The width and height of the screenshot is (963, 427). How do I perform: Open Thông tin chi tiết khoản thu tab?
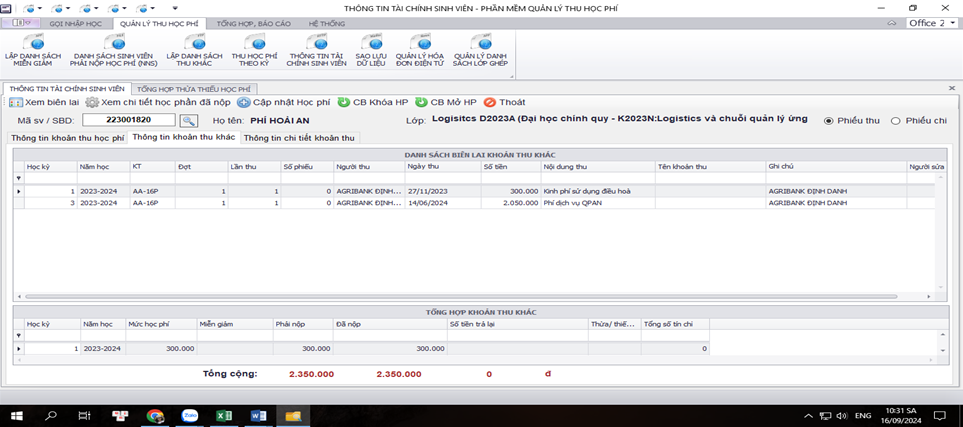coord(298,138)
